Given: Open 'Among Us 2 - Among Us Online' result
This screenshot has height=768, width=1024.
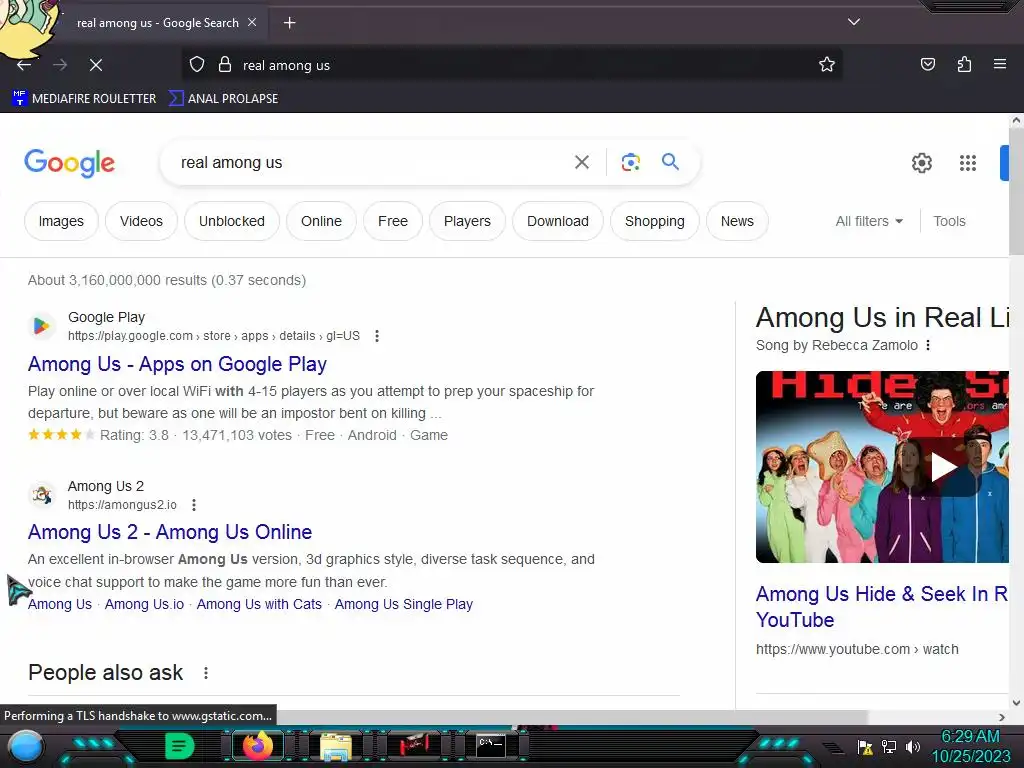Looking at the screenshot, I should click(170, 532).
